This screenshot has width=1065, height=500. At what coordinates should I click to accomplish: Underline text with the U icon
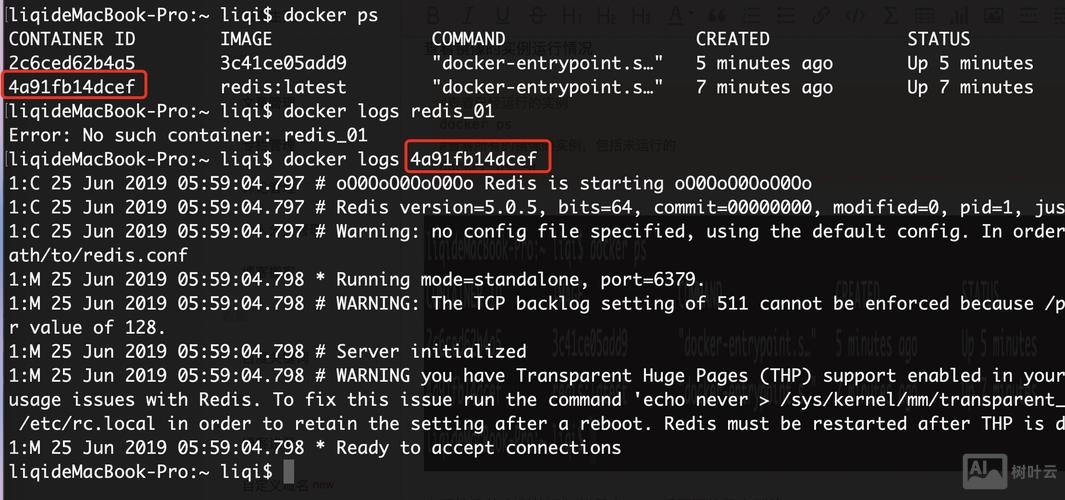click(x=503, y=16)
